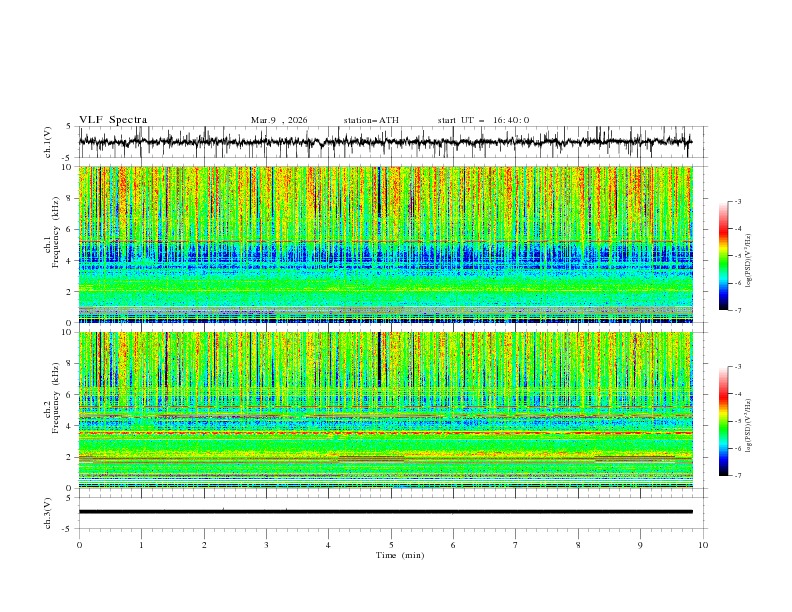792x612 pixels.
Task: Click the station=ATH label
Action: (x=371, y=120)
